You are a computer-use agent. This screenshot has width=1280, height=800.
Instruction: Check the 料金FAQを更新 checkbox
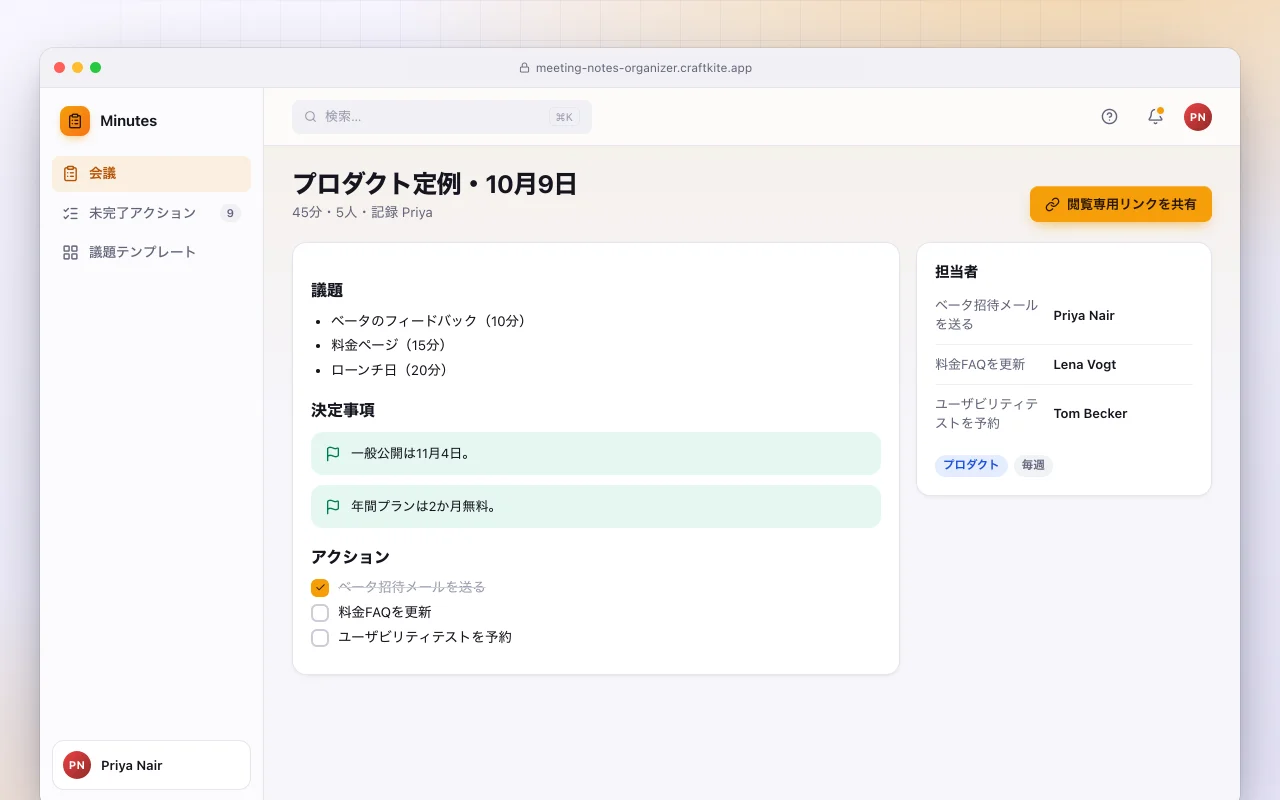[320, 612]
